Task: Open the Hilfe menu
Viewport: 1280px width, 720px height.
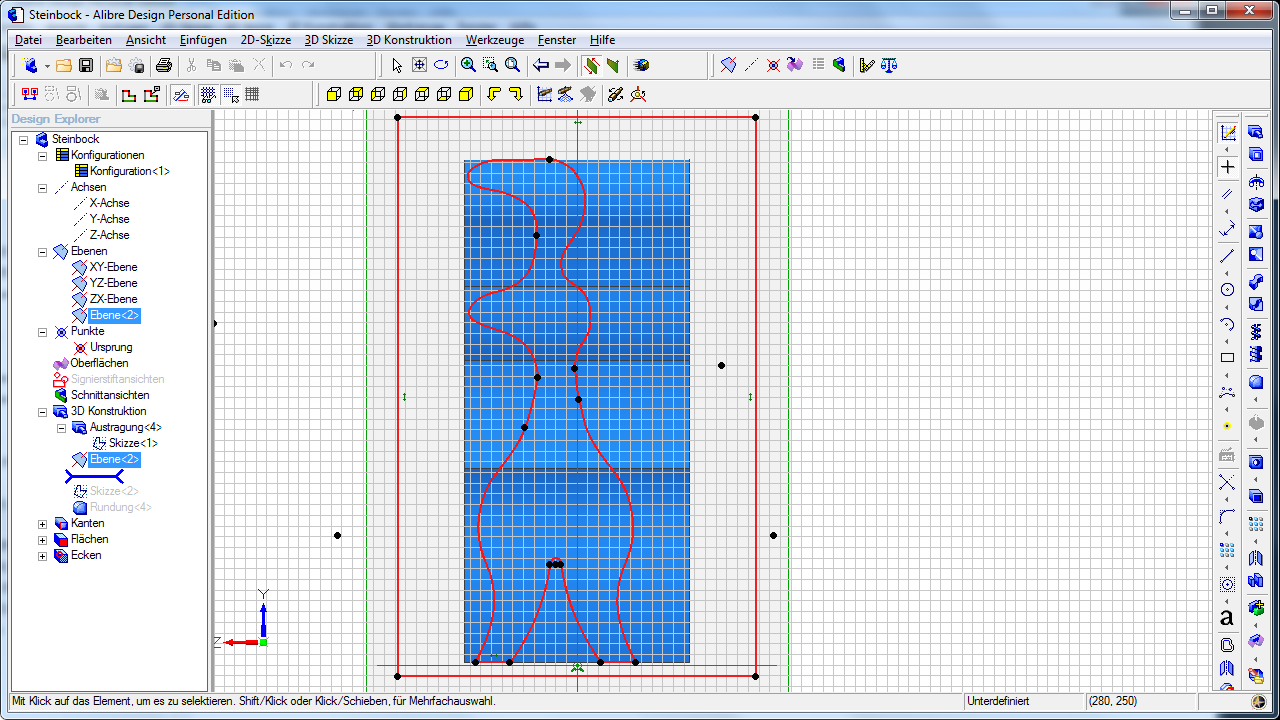Action: (602, 40)
